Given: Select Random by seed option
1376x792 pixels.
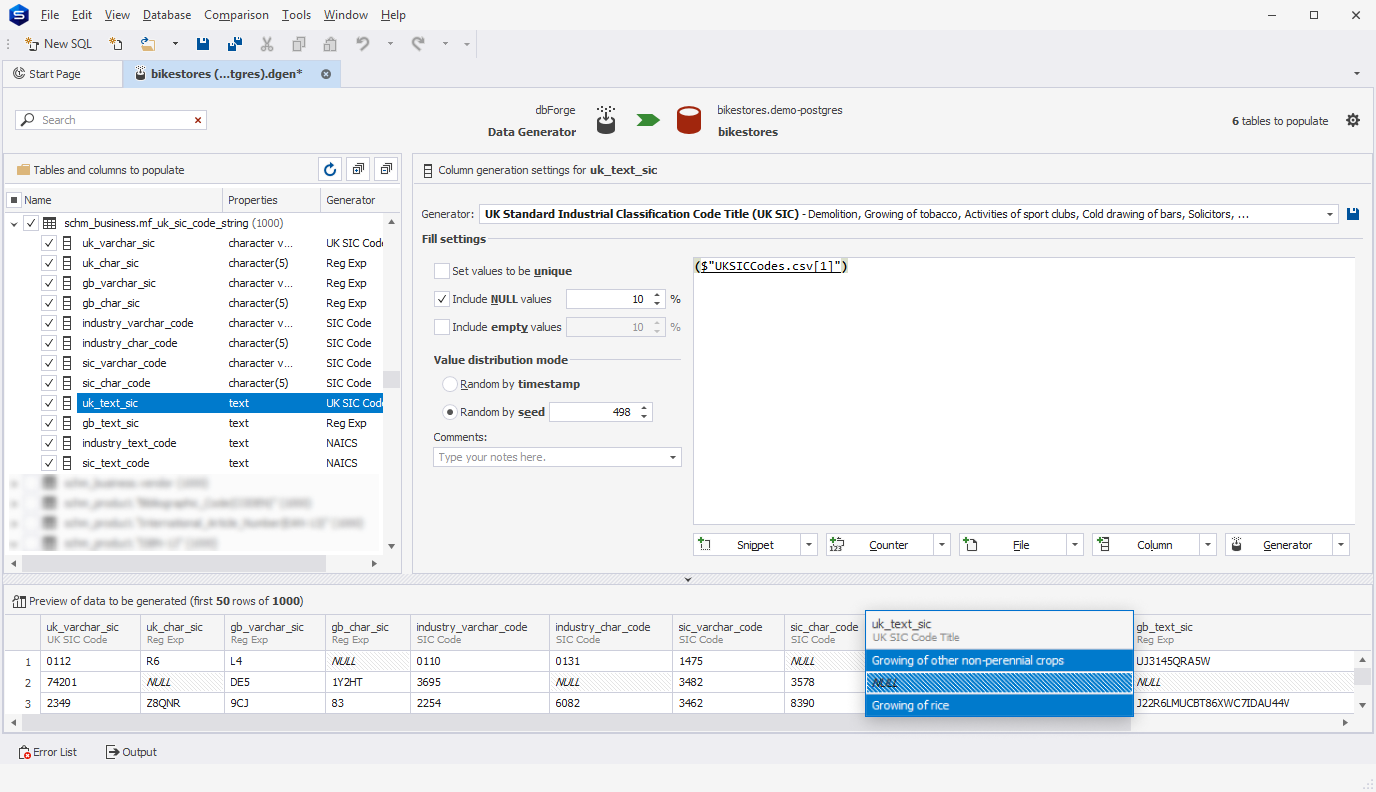Looking at the screenshot, I should (x=450, y=412).
